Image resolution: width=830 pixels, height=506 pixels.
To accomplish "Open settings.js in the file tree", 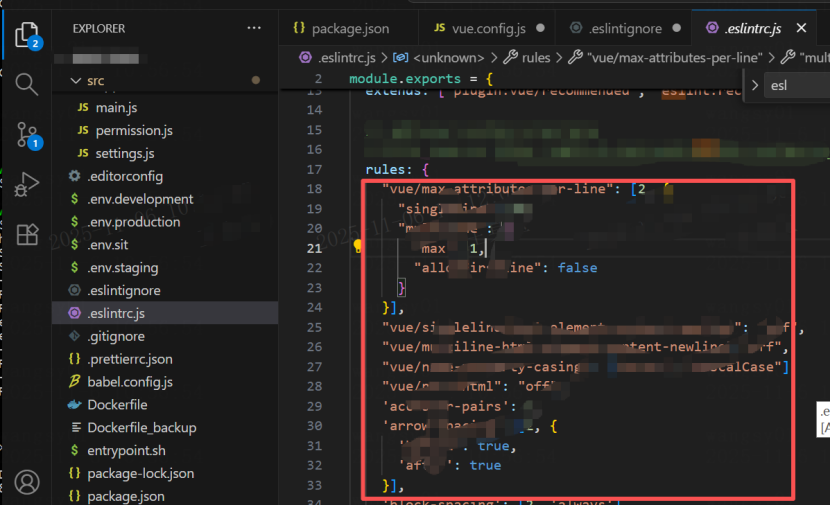I will click(125, 153).
